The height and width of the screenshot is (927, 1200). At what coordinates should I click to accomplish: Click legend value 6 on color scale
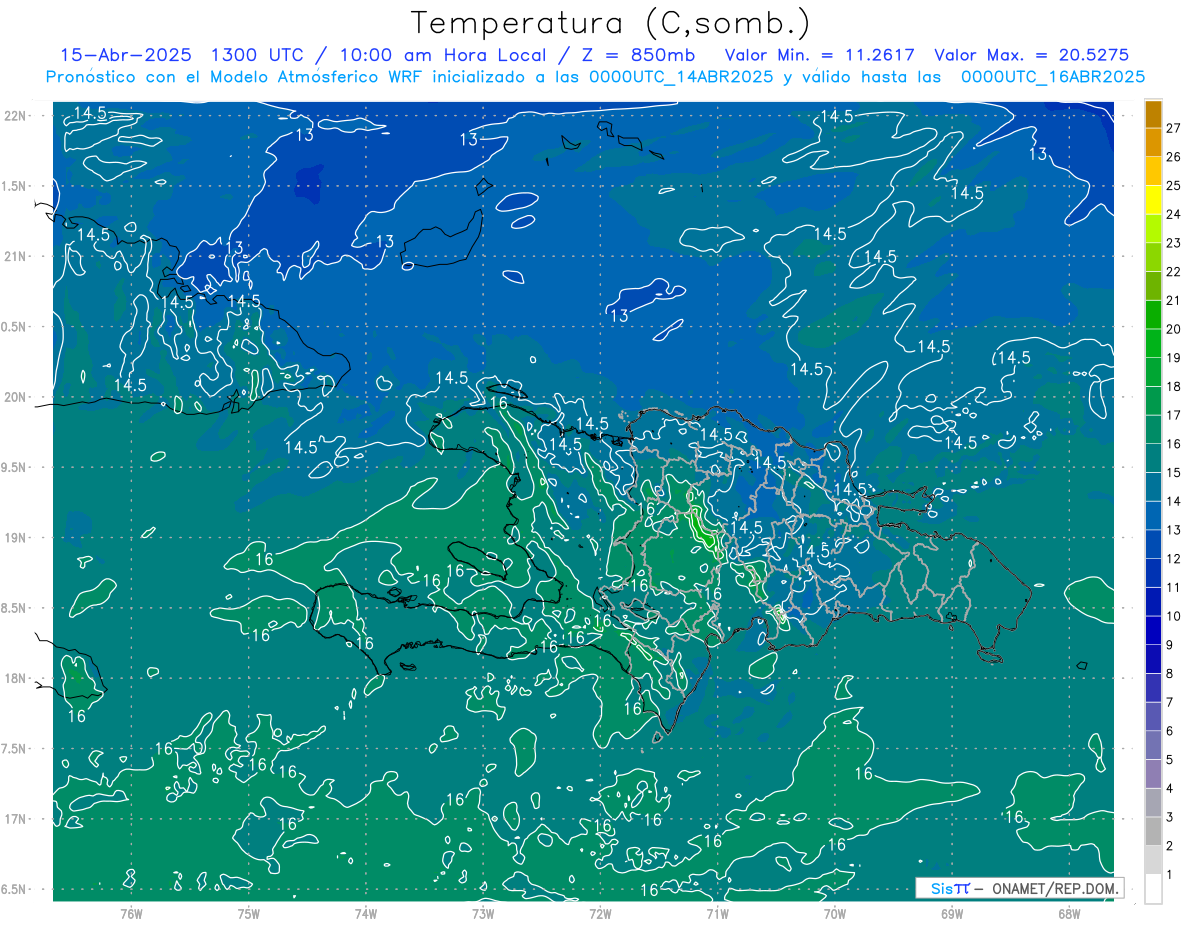(1170, 731)
